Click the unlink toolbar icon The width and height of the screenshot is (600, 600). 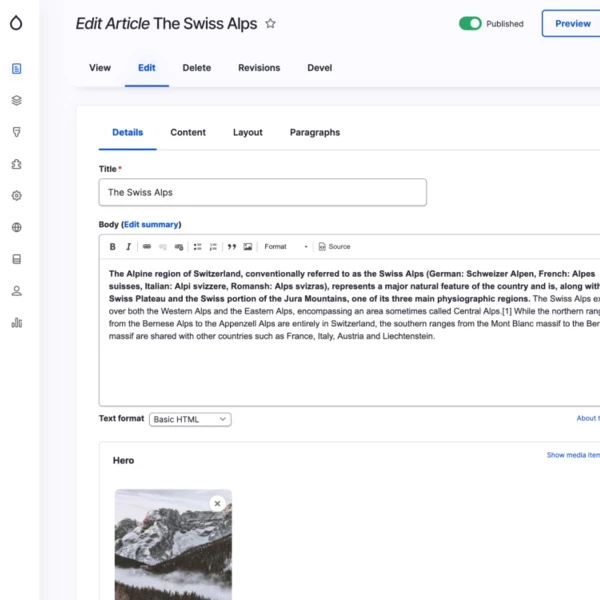click(x=163, y=247)
